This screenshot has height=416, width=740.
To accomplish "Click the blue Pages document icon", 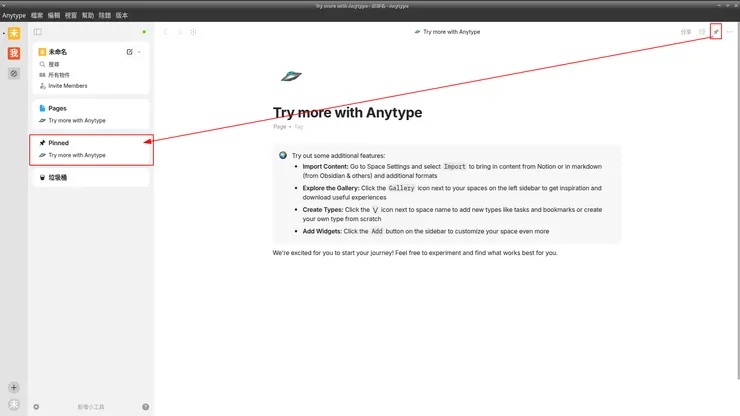I will tap(42, 108).
